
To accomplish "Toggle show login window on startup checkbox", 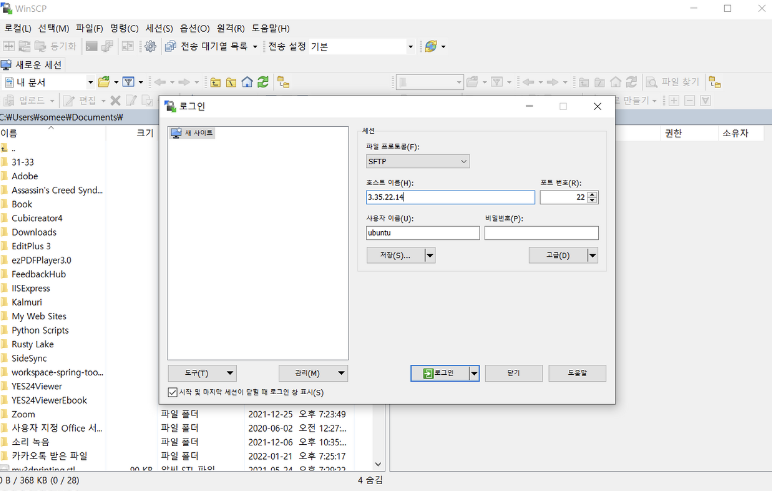I will tap(173, 392).
